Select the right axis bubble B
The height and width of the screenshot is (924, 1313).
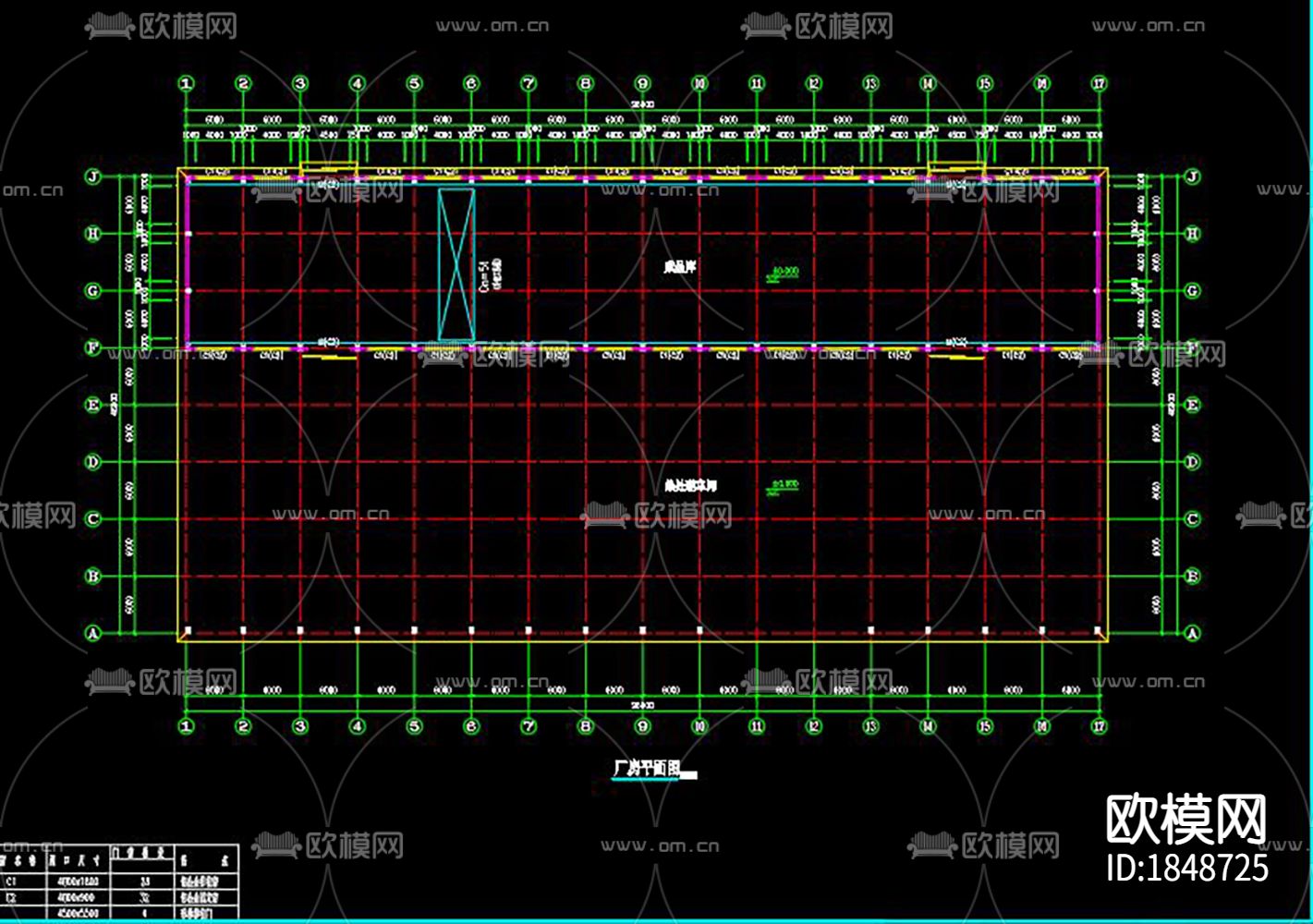[1192, 577]
